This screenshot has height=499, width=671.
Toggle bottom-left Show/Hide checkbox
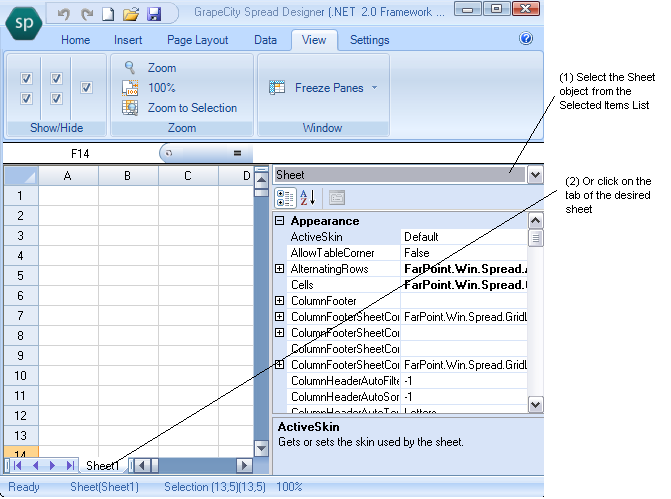tap(26, 98)
